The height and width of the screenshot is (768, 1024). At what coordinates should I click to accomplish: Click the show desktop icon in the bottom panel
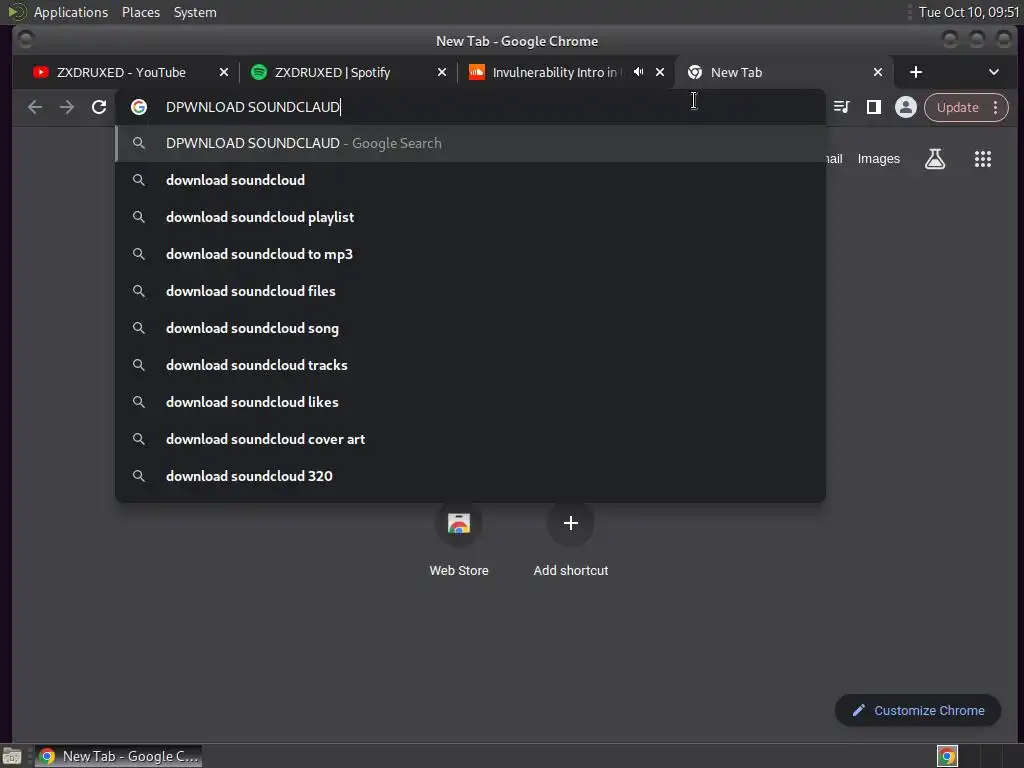pos(12,756)
